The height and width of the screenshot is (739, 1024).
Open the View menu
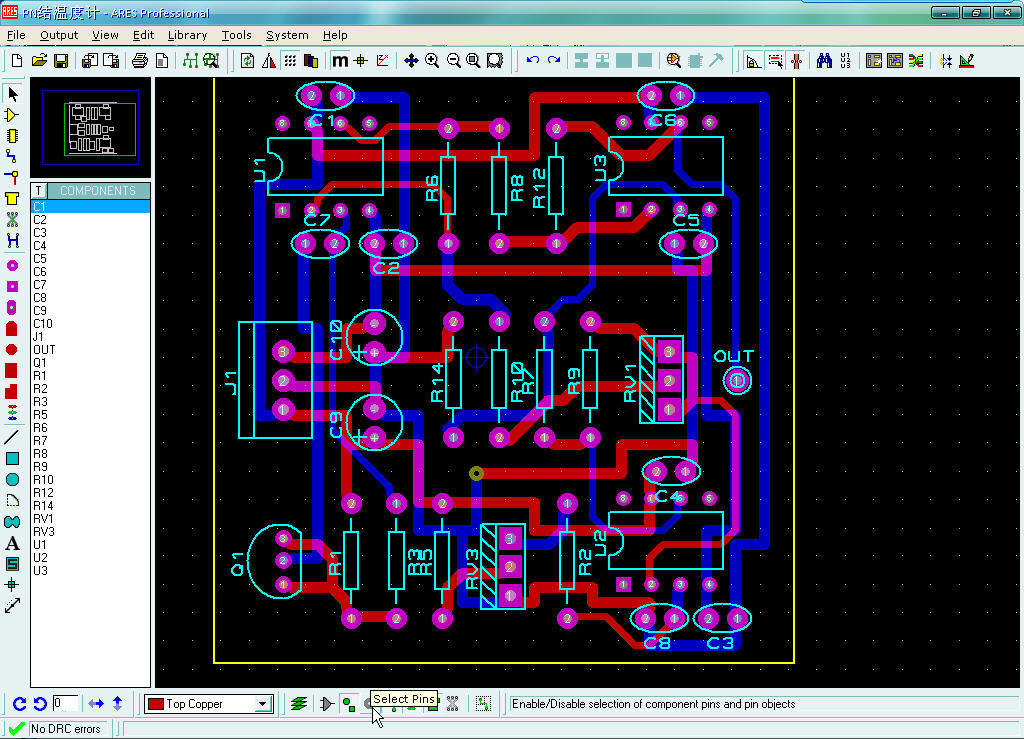coord(105,35)
